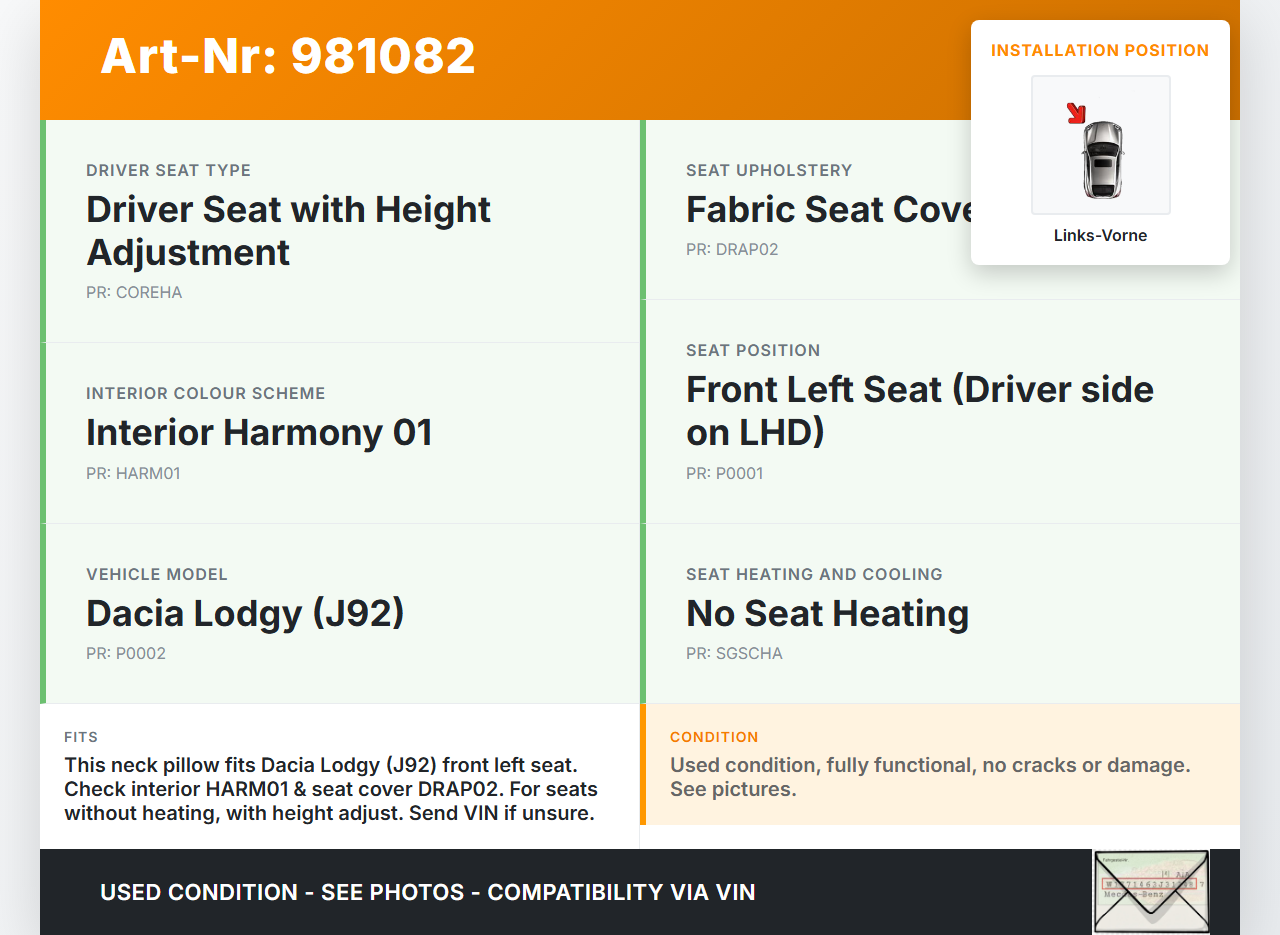Viewport: 1280px width, 935px height.
Task: Click the Interior Harmony 01 value
Action: coord(259,433)
